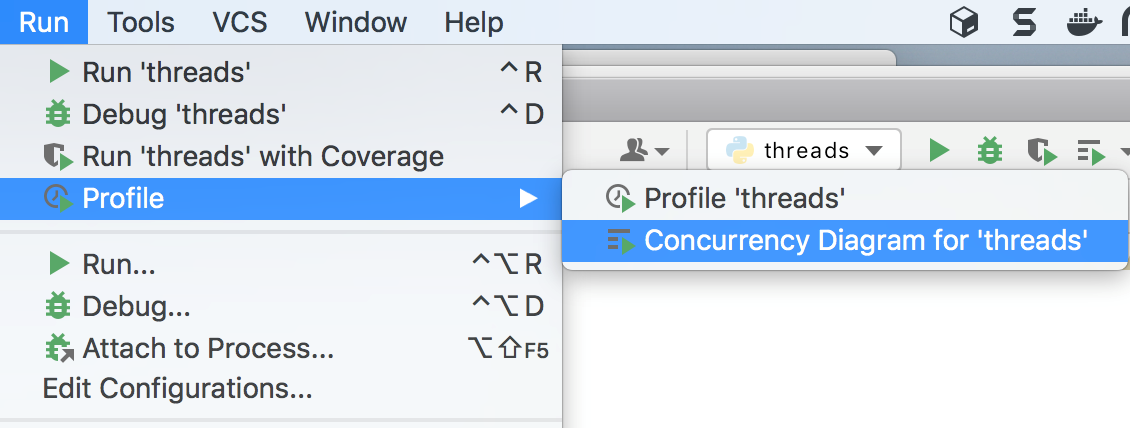Open the Docker icon in macOS menu bar
The width and height of the screenshot is (1130, 428).
1084,22
